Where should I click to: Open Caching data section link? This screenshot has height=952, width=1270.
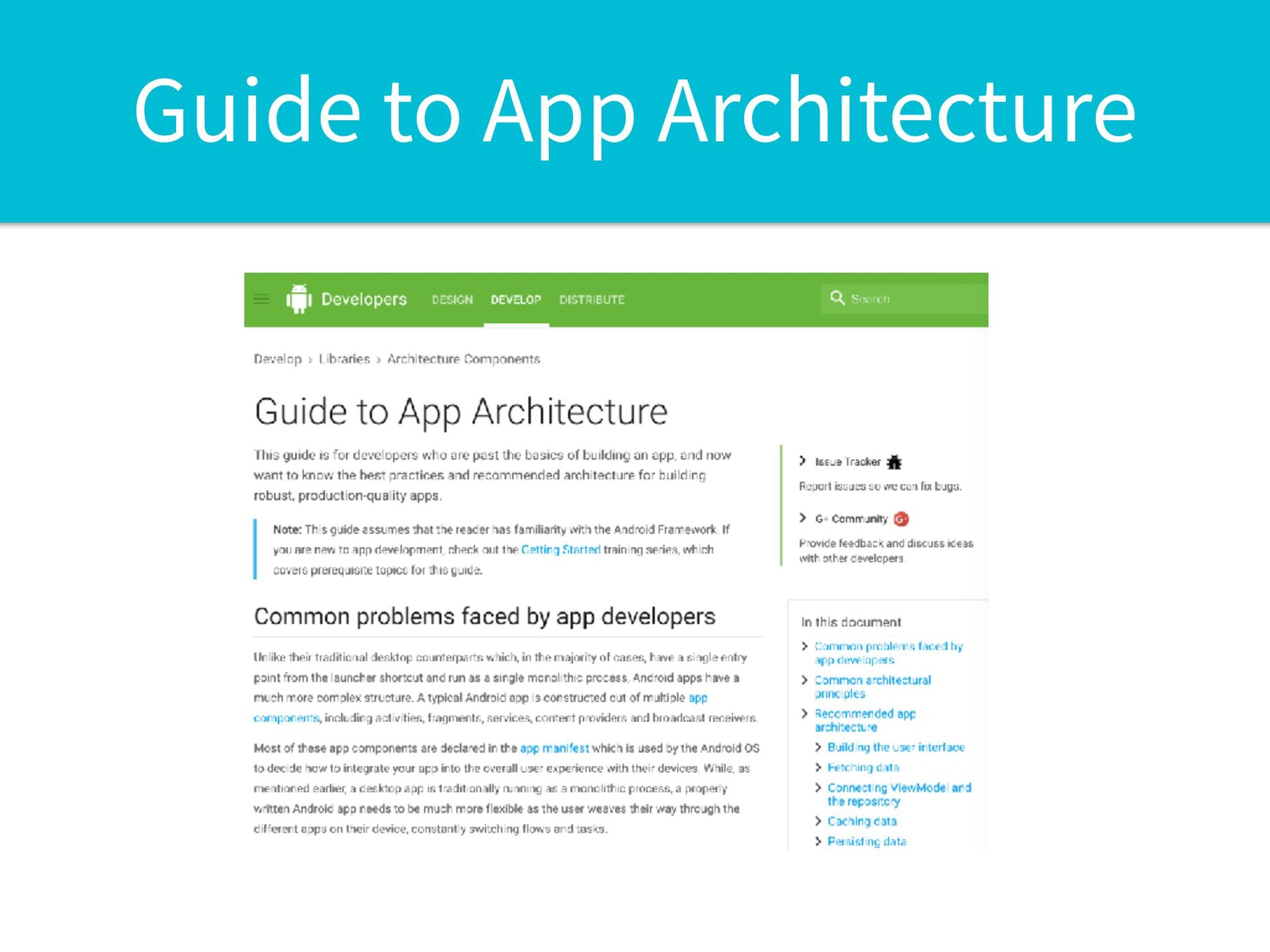tap(861, 821)
